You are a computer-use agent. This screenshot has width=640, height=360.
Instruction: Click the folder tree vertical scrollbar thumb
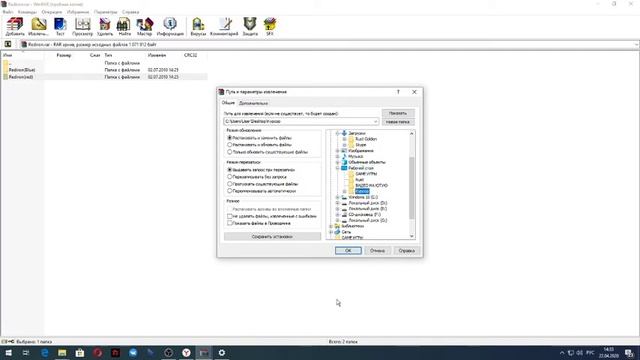[411, 188]
